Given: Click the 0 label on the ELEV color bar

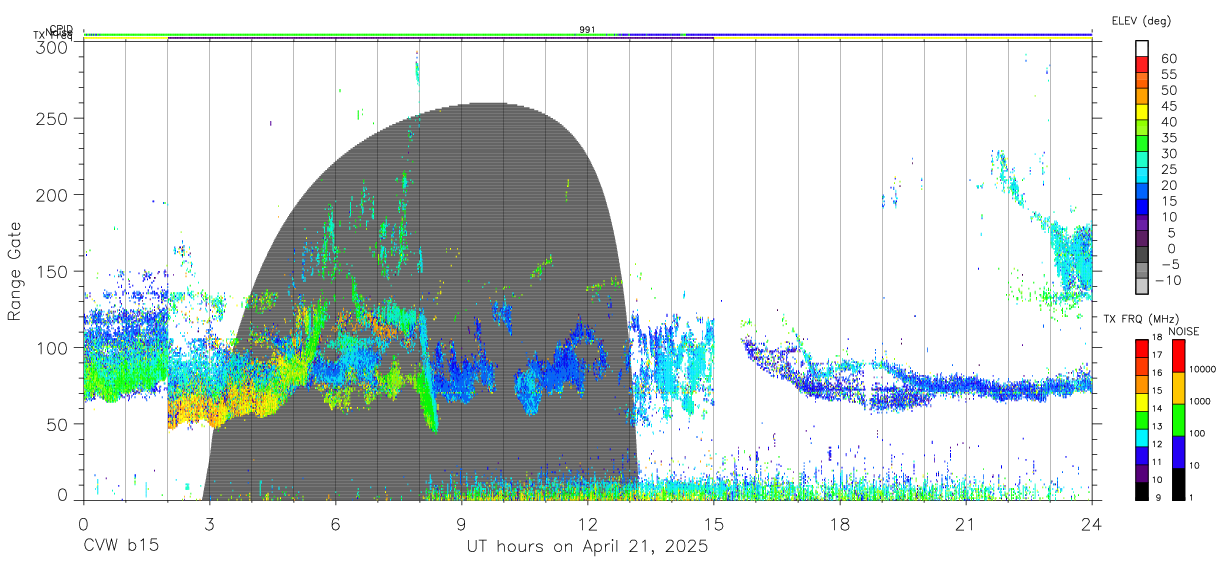Looking at the screenshot, I should click(x=1172, y=248).
